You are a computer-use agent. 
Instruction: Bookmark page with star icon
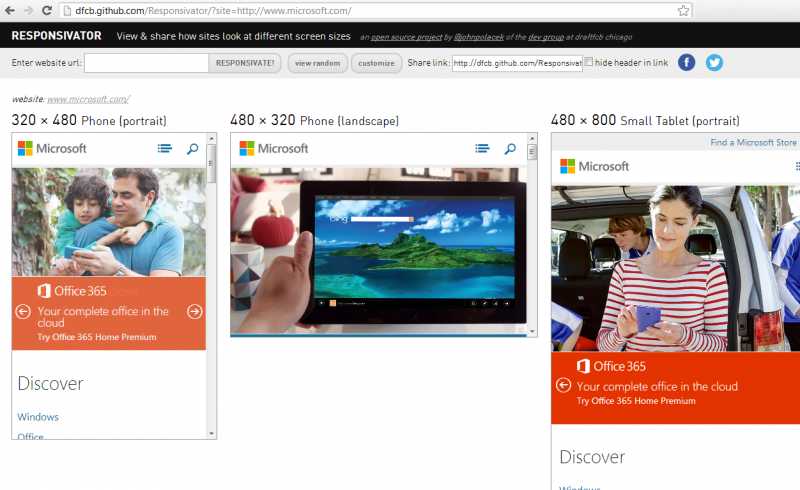point(683,10)
